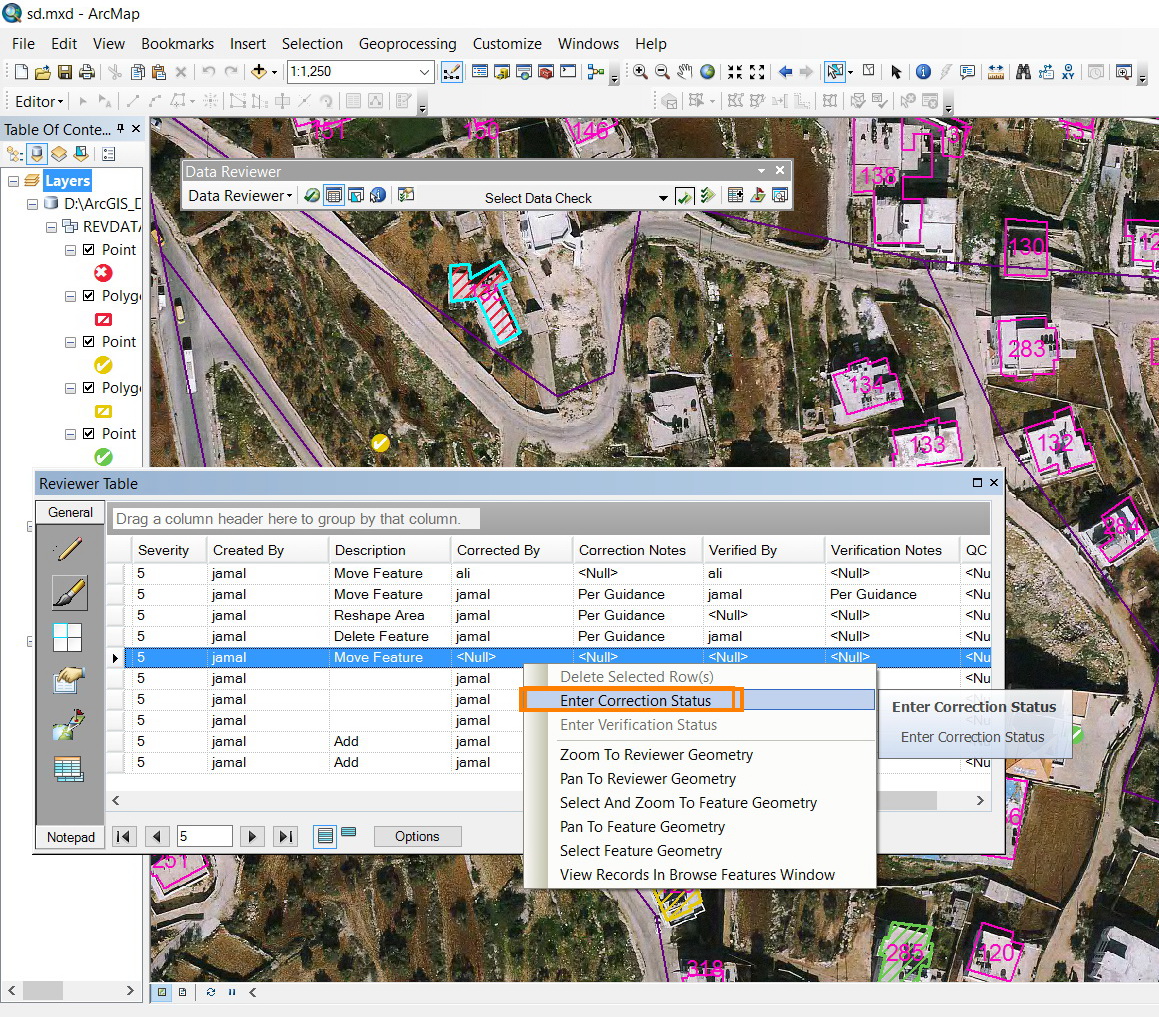Toggle the last Point layer with green symbol
This screenshot has width=1159, height=1017.
pyautogui.click(x=89, y=434)
